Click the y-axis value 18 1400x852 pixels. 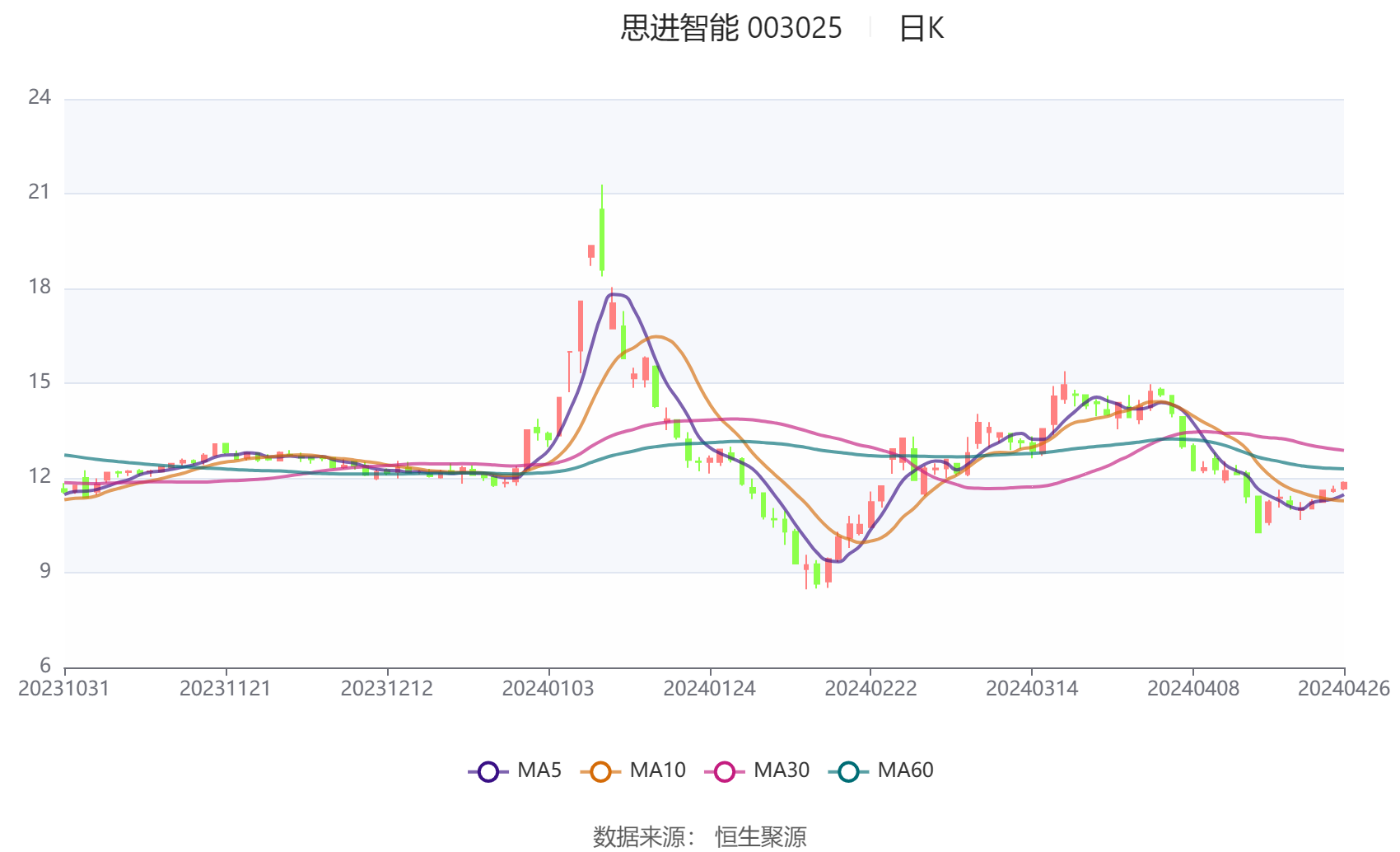click(40, 287)
